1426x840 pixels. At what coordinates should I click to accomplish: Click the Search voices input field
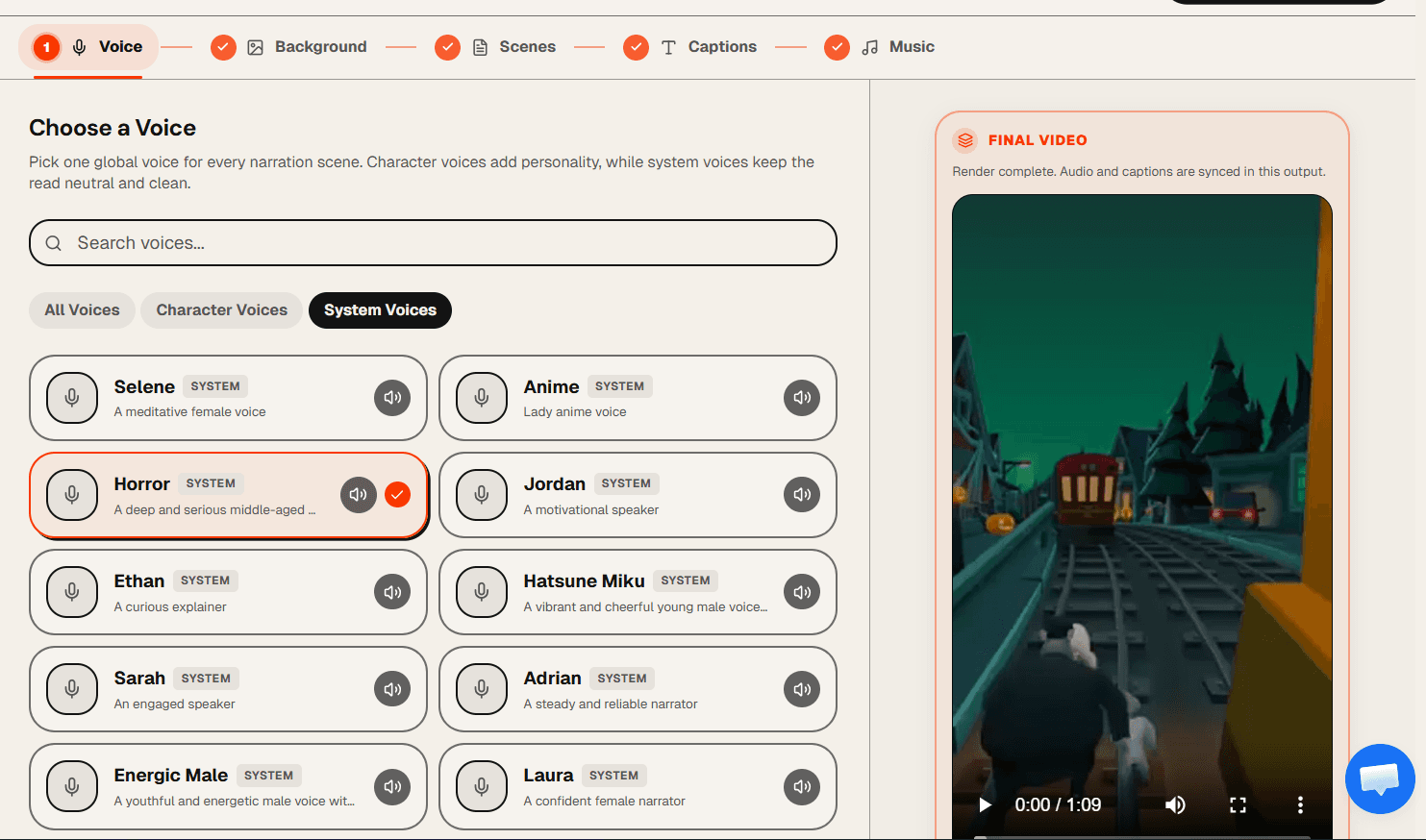[x=433, y=242]
